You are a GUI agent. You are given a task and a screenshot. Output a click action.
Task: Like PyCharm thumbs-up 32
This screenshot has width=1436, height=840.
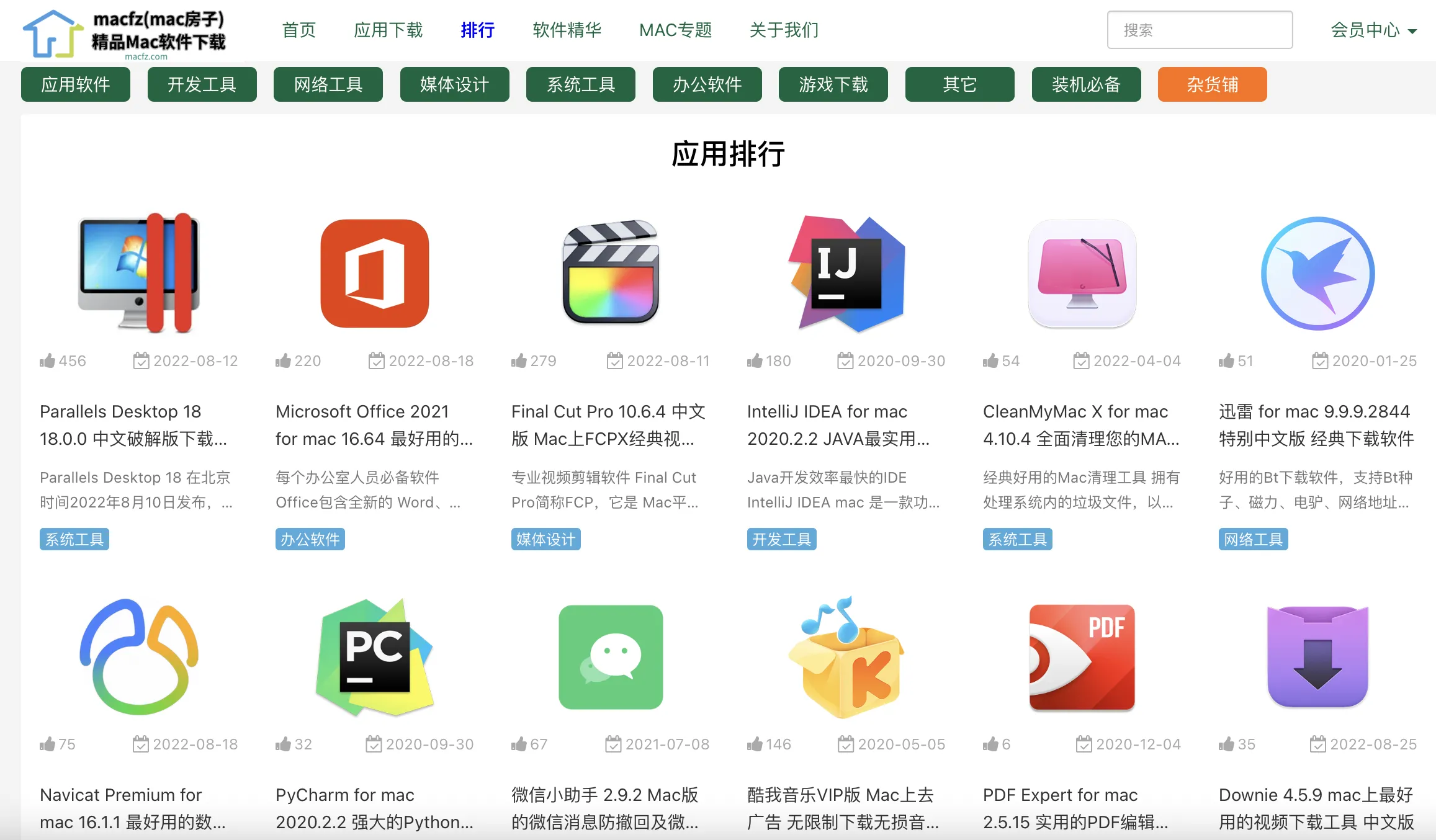click(294, 744)
